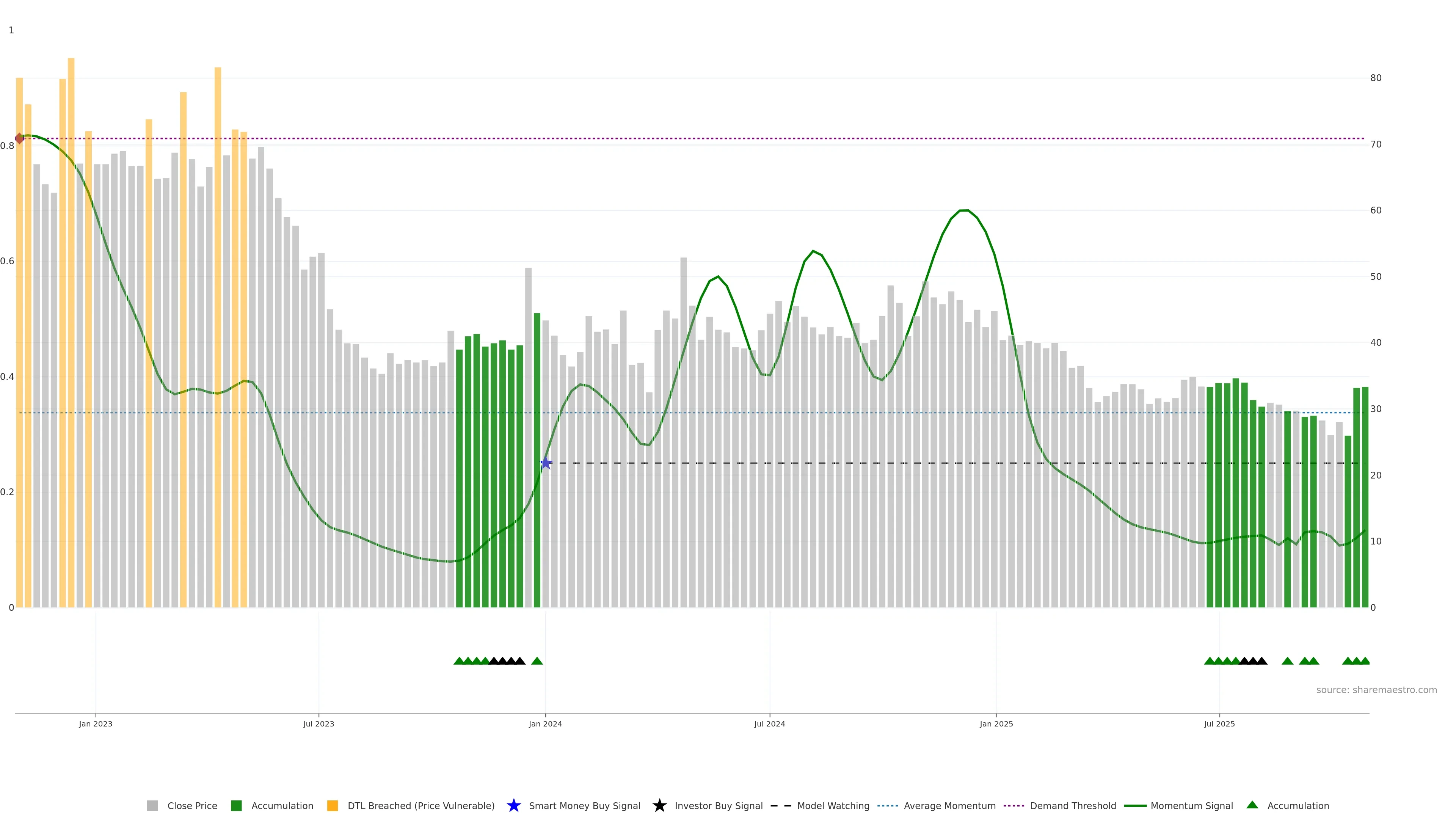Click the Investor Buy Signal legend star

coord(660,806)
